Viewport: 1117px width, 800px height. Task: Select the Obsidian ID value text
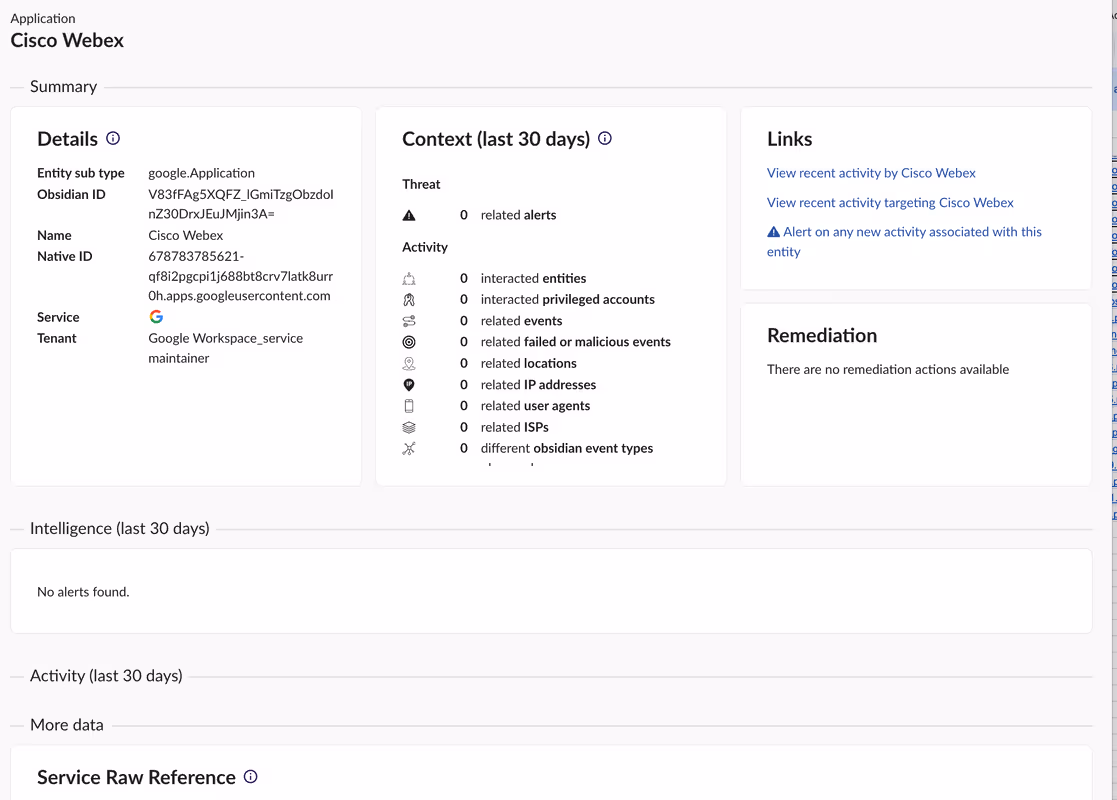[x=241, y=204]
